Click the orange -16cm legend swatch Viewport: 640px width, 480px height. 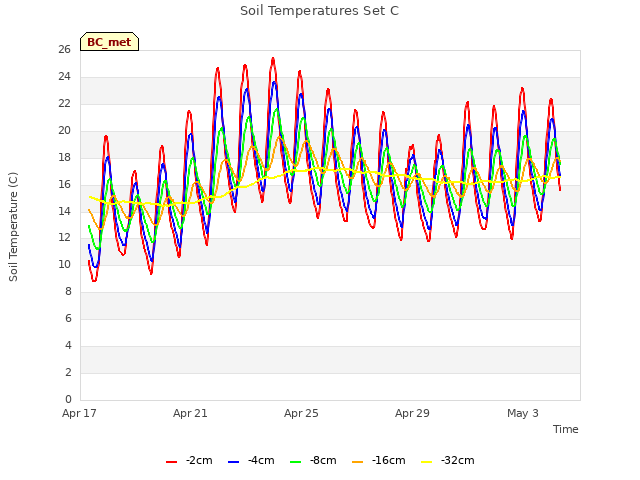pyautogui.click(x=358, y=462)
